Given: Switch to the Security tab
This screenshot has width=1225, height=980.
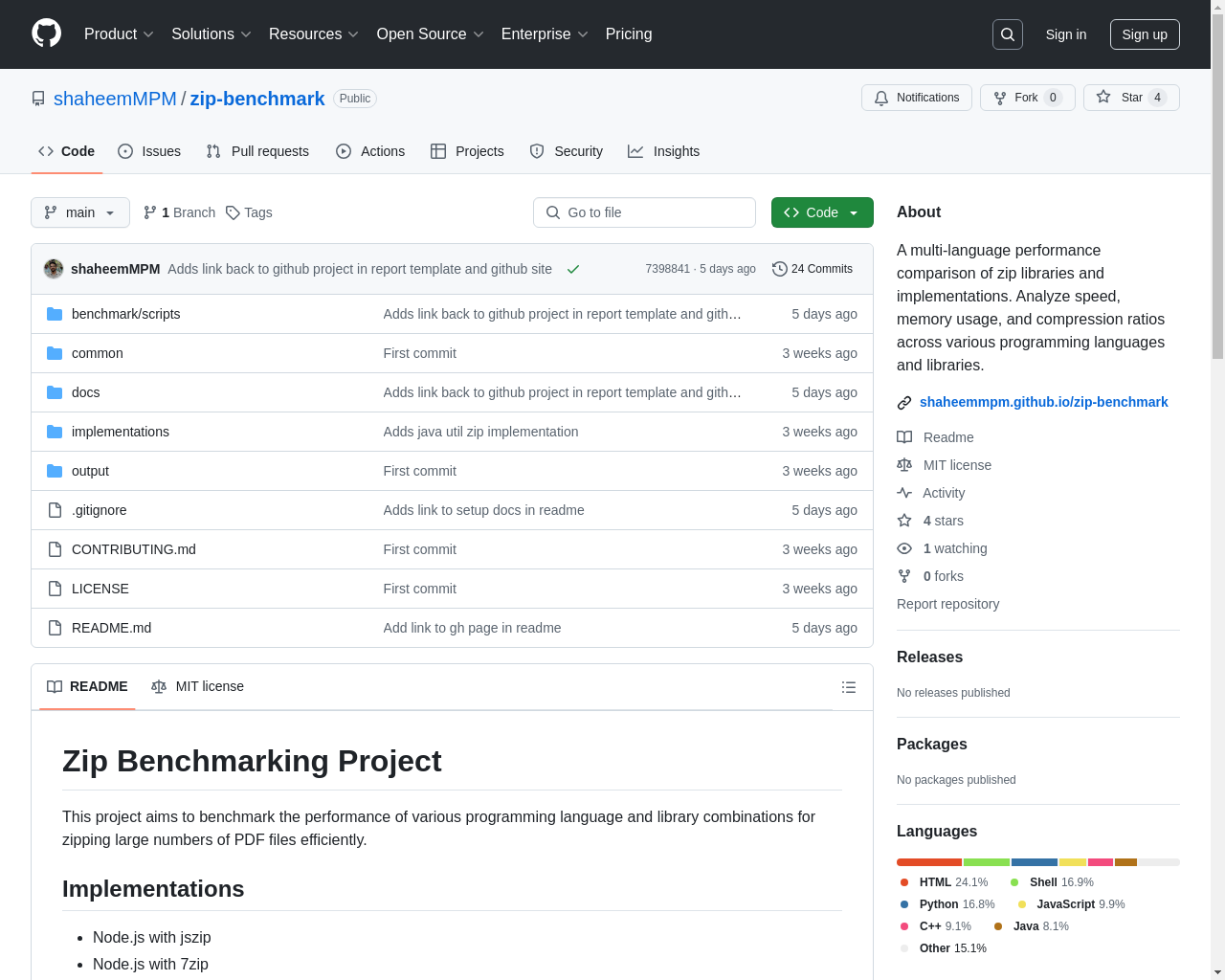Looking at the screenshot, I should coord(567,151).
